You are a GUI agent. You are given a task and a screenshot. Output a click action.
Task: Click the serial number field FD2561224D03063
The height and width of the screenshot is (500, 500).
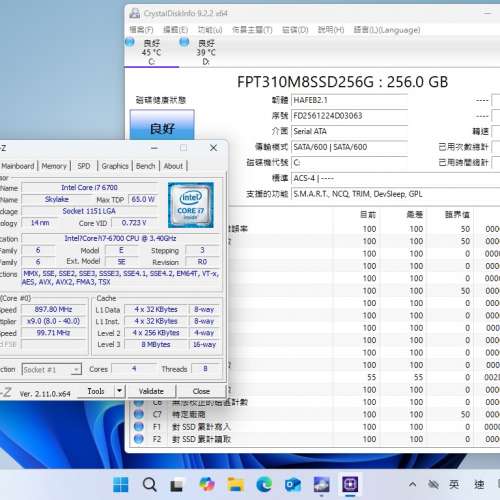[349, 116]
